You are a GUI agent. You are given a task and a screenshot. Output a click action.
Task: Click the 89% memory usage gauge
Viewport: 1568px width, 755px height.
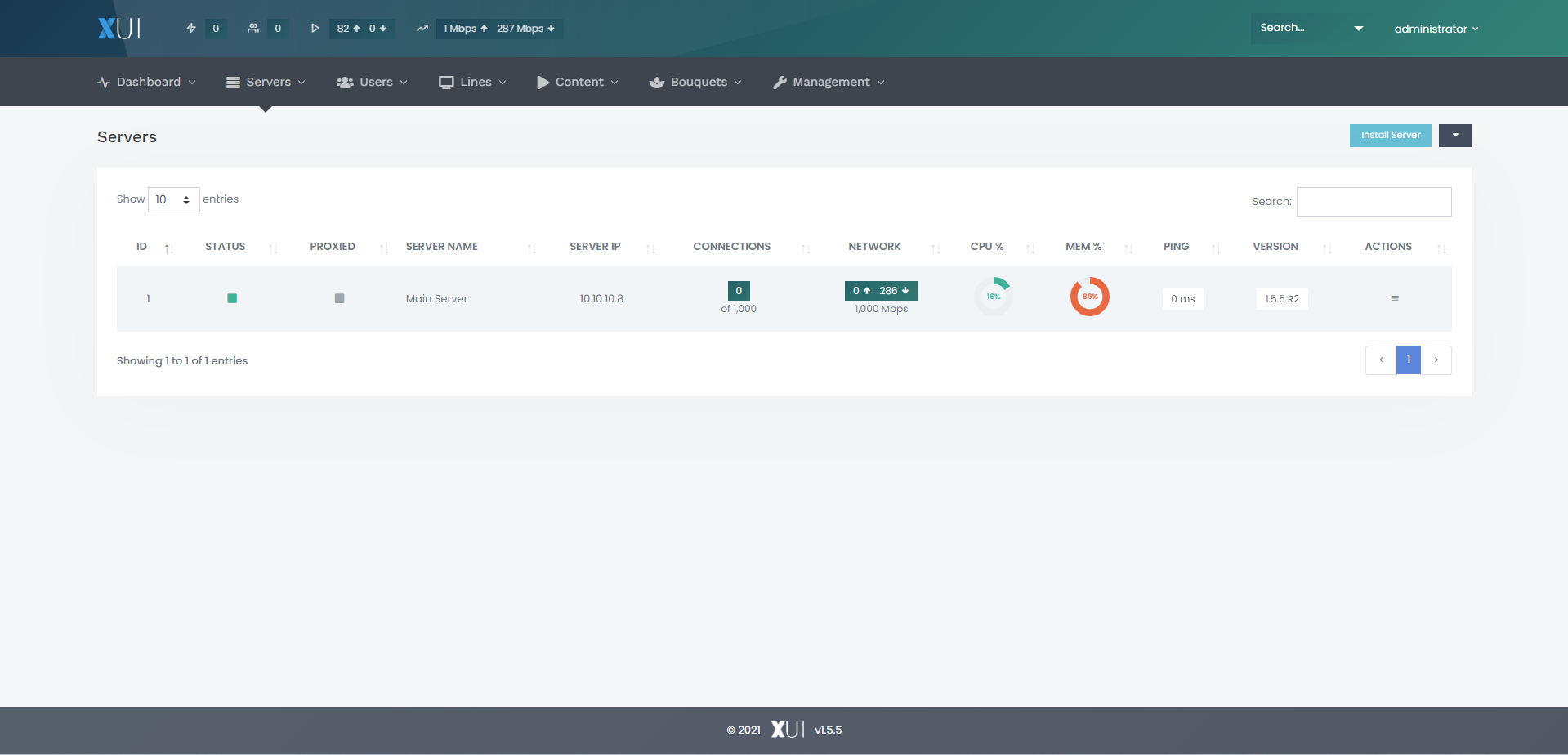pyautogui.click(x=1090, y=297)
